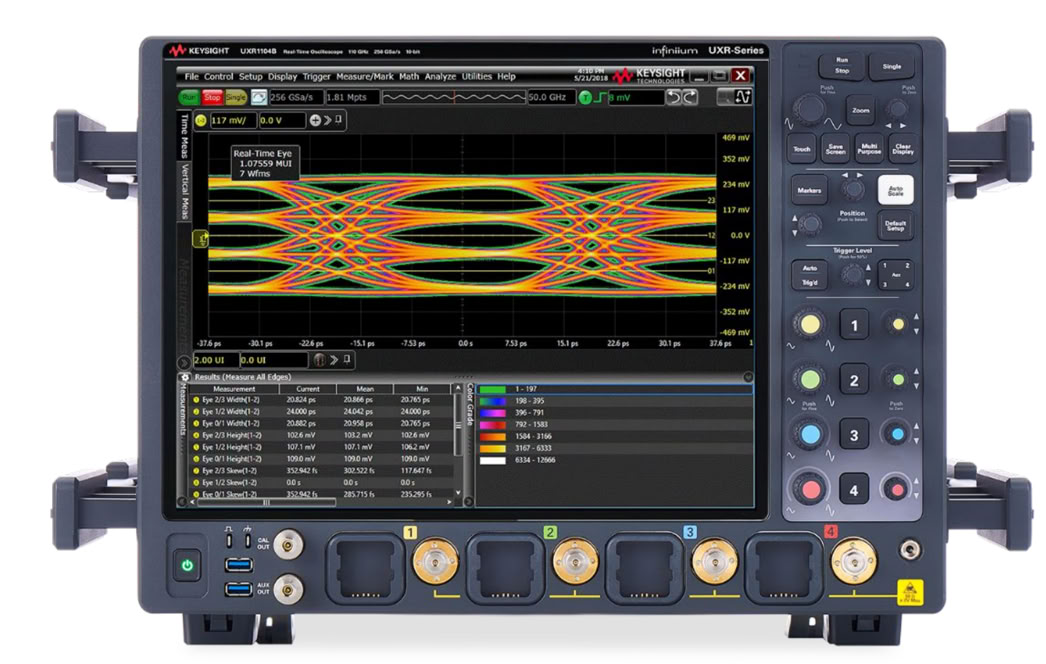Screen dimensions: 1046x664
Task: Click the 117 mV/ vertical scale field
Action: (x=233, y=121)
